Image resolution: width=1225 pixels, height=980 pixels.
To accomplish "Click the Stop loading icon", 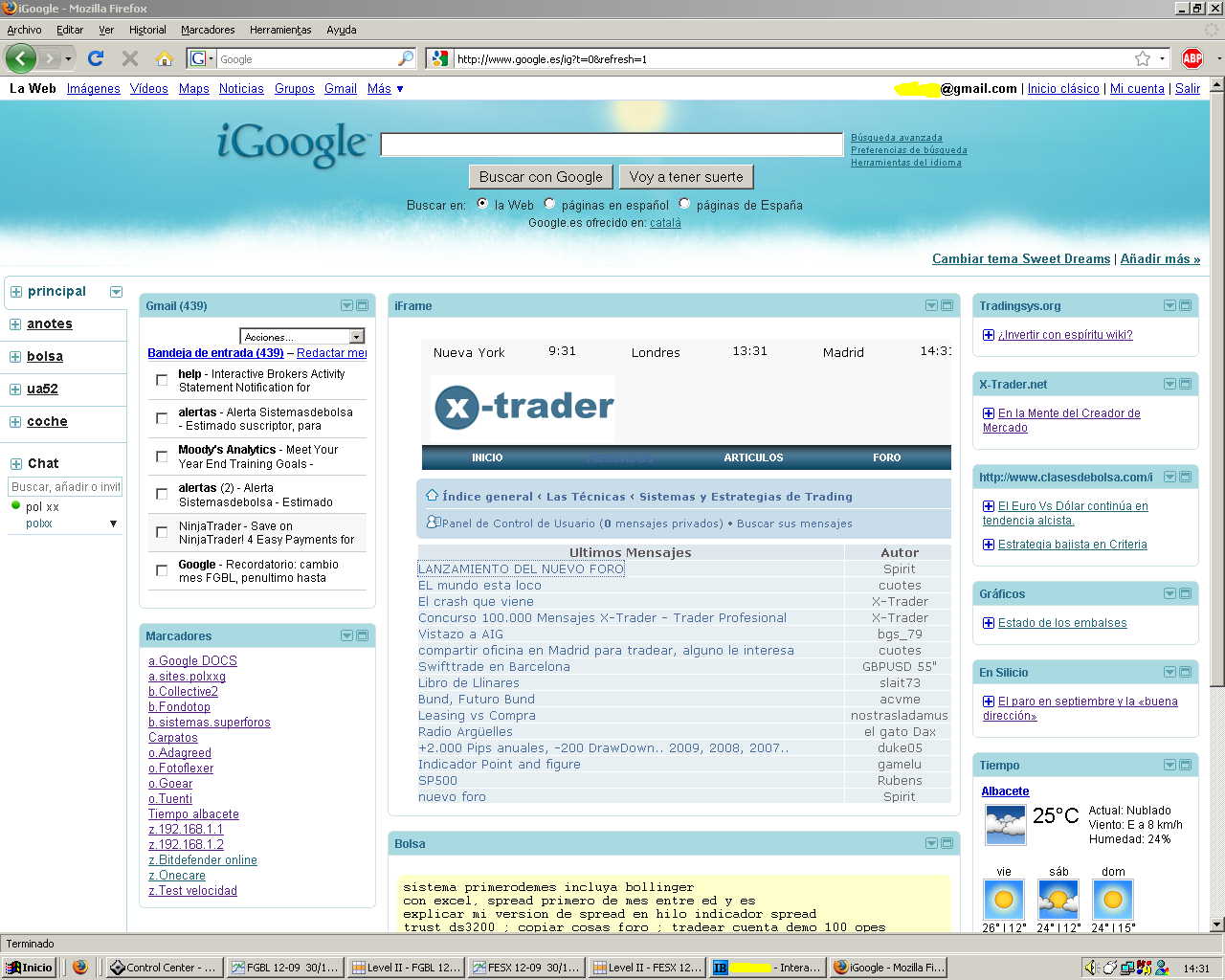I will click(x=130, y=58).
